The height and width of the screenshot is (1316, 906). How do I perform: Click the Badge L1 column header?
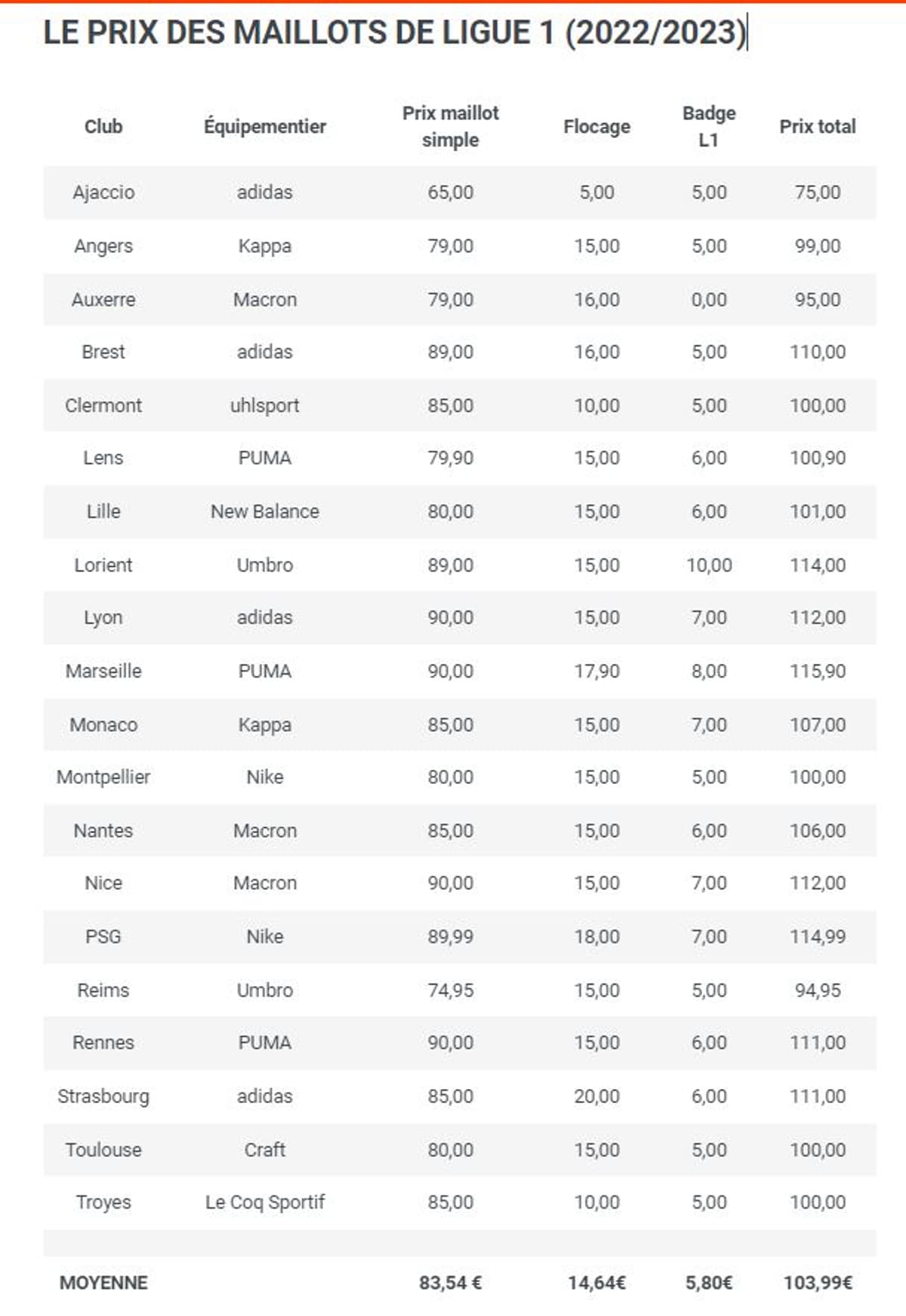709,127
